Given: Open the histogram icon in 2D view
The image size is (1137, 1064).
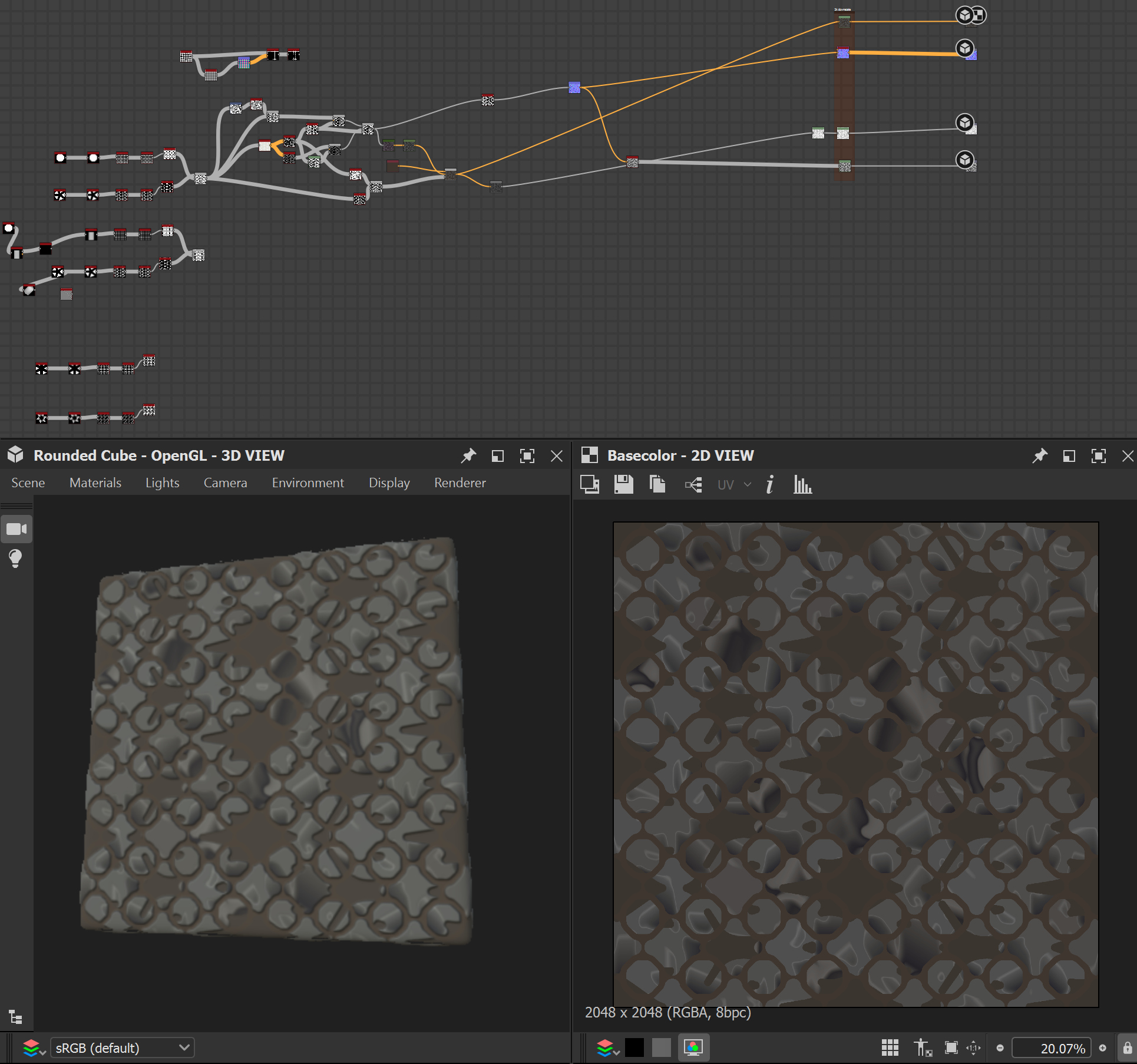Looking at the screenshot, I should pyautogui.click(x=802, y=484).
